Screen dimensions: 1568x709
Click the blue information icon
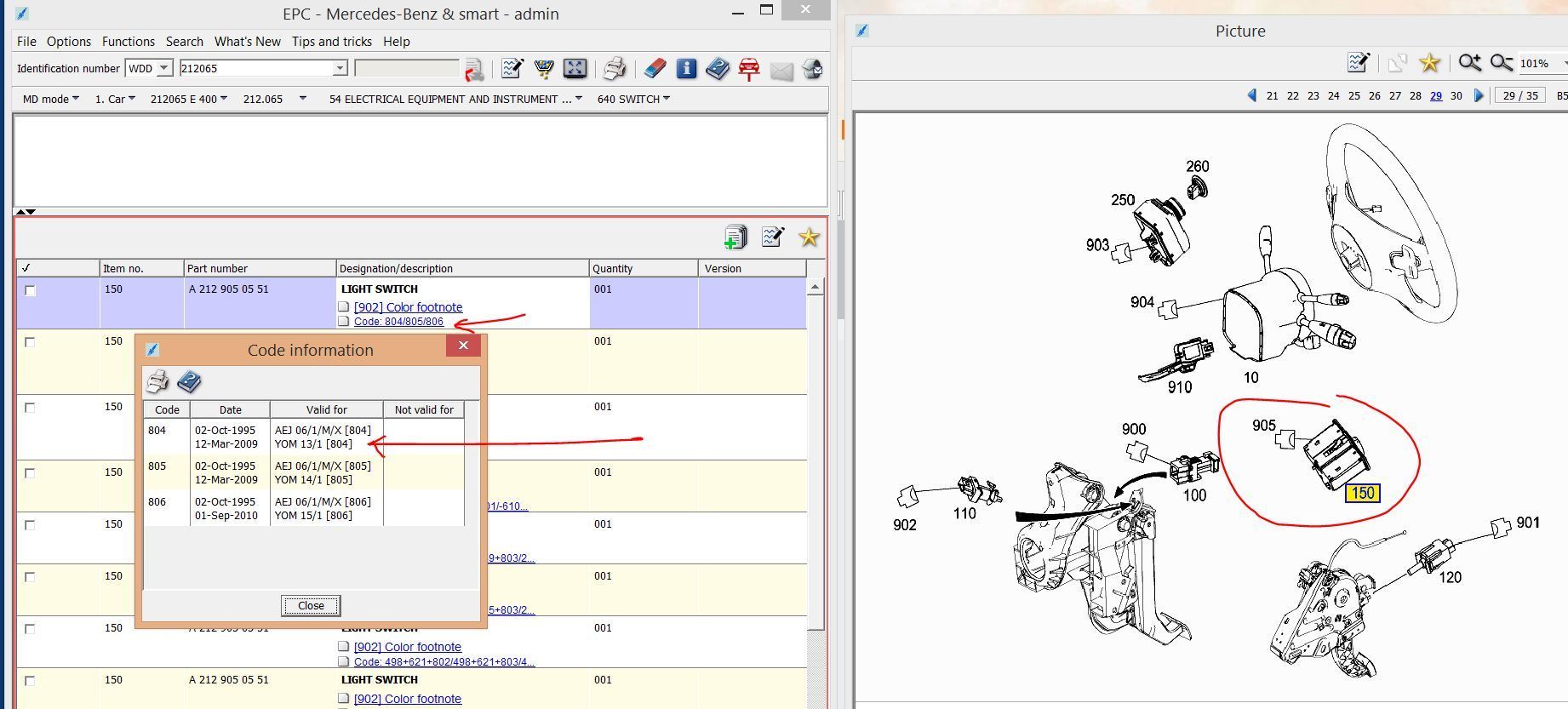pyautogui.click(x=686, y=69)
